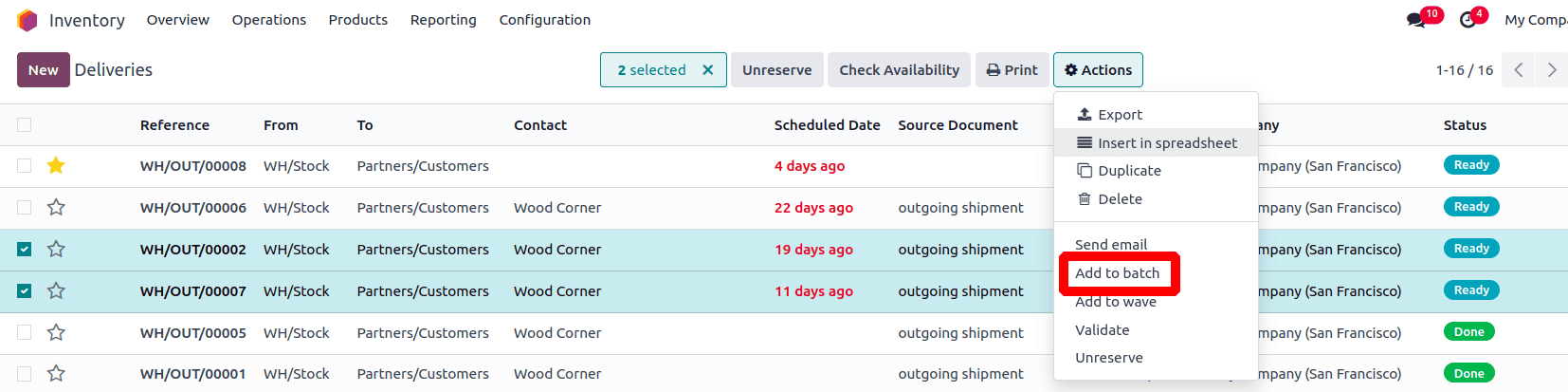
Task: Uncheck the WH/OUT/00002 row checkbox
Action: point(25,250)
